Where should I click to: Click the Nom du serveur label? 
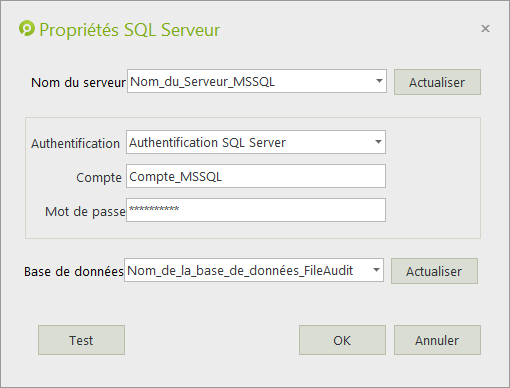pyautogui.click(x=78, y=82)
